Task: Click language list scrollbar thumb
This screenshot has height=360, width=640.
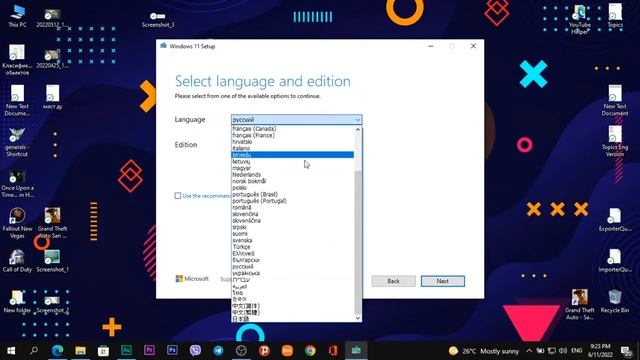Action: [x=358, y=242]
